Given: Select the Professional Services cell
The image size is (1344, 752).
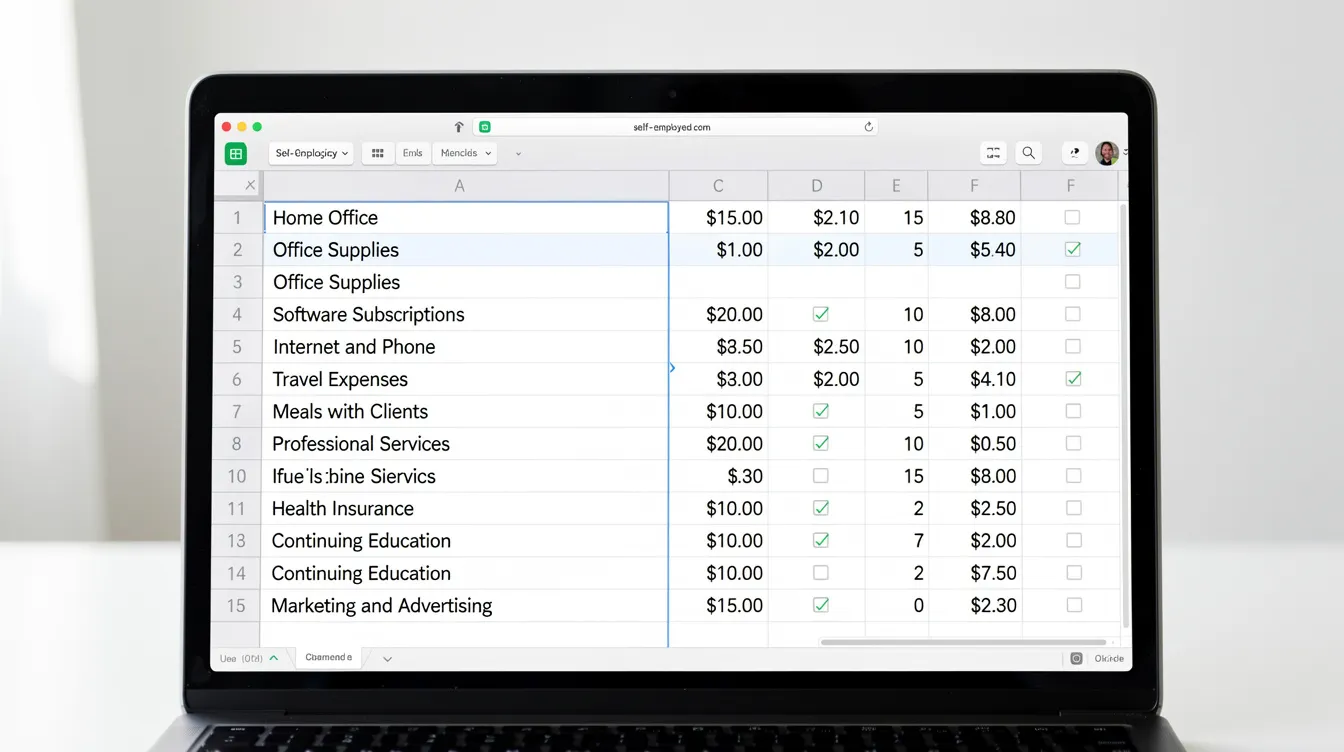Looking at the screenshot, I should [466, 443].
